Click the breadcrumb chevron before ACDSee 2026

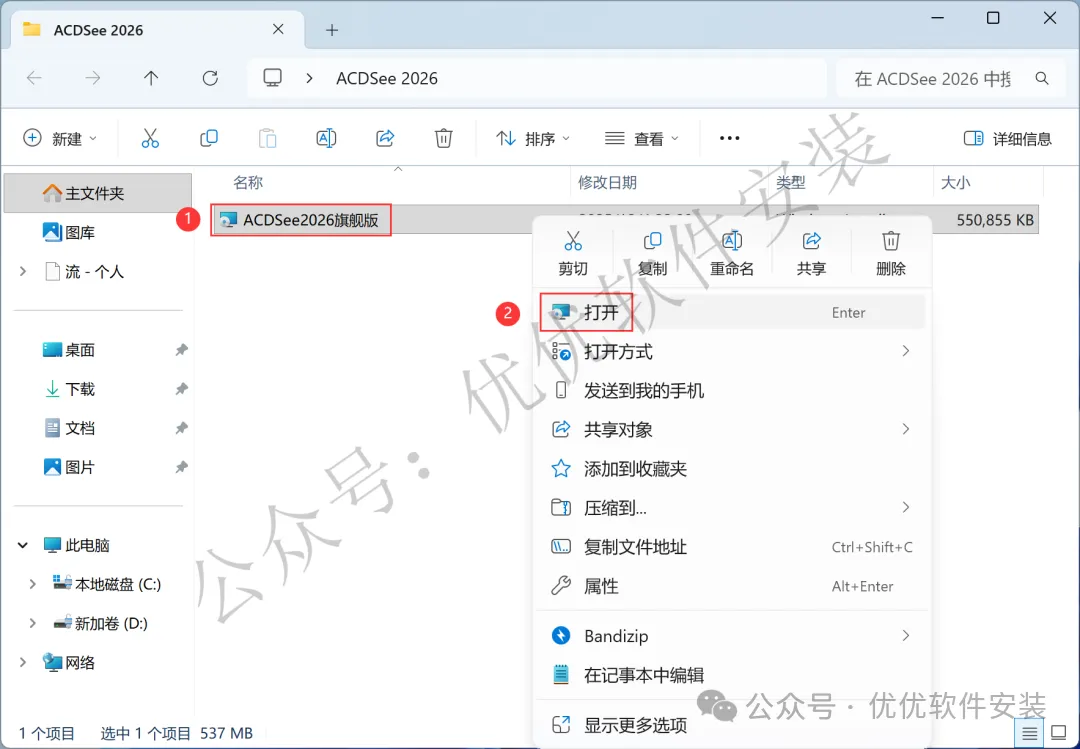tap(309, 79)
